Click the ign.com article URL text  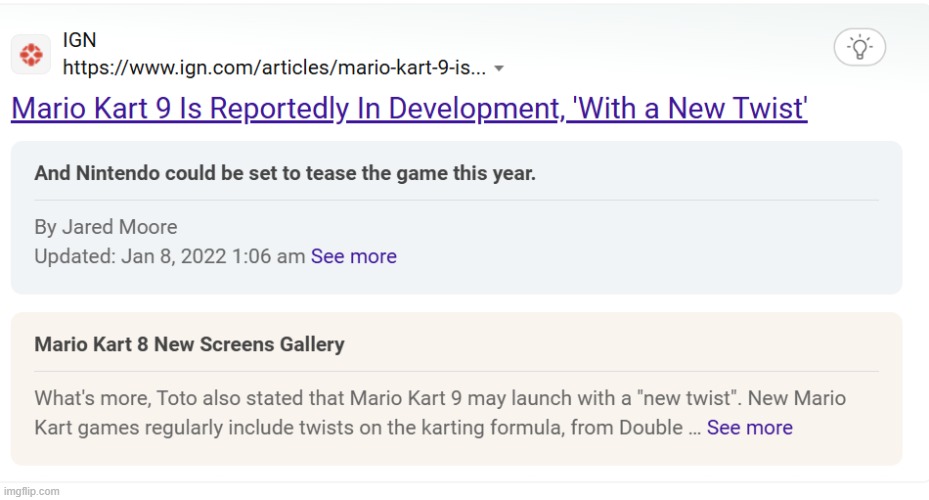click(275, 68)
